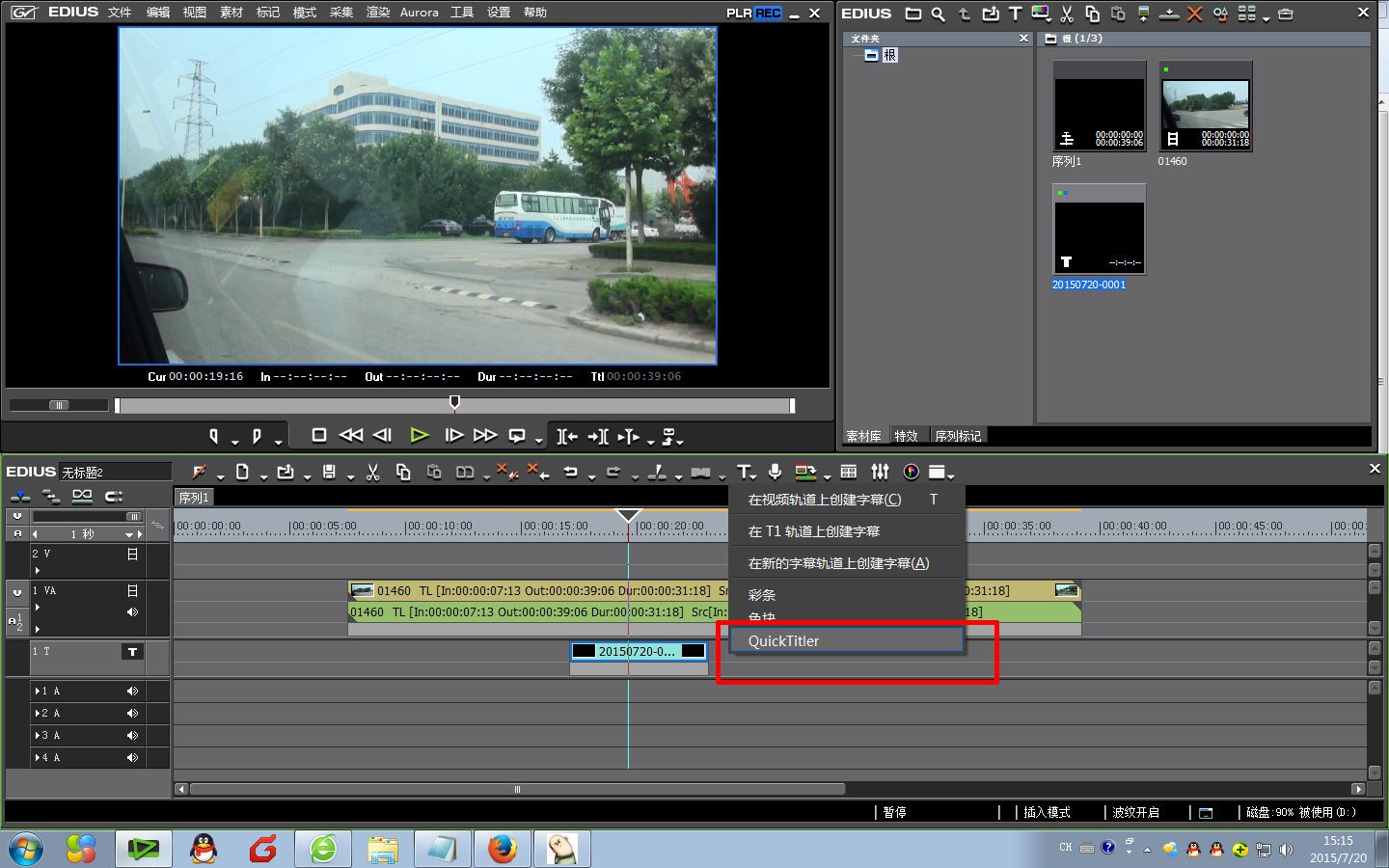Open the 文件 menu

click(x=120, y=13)
